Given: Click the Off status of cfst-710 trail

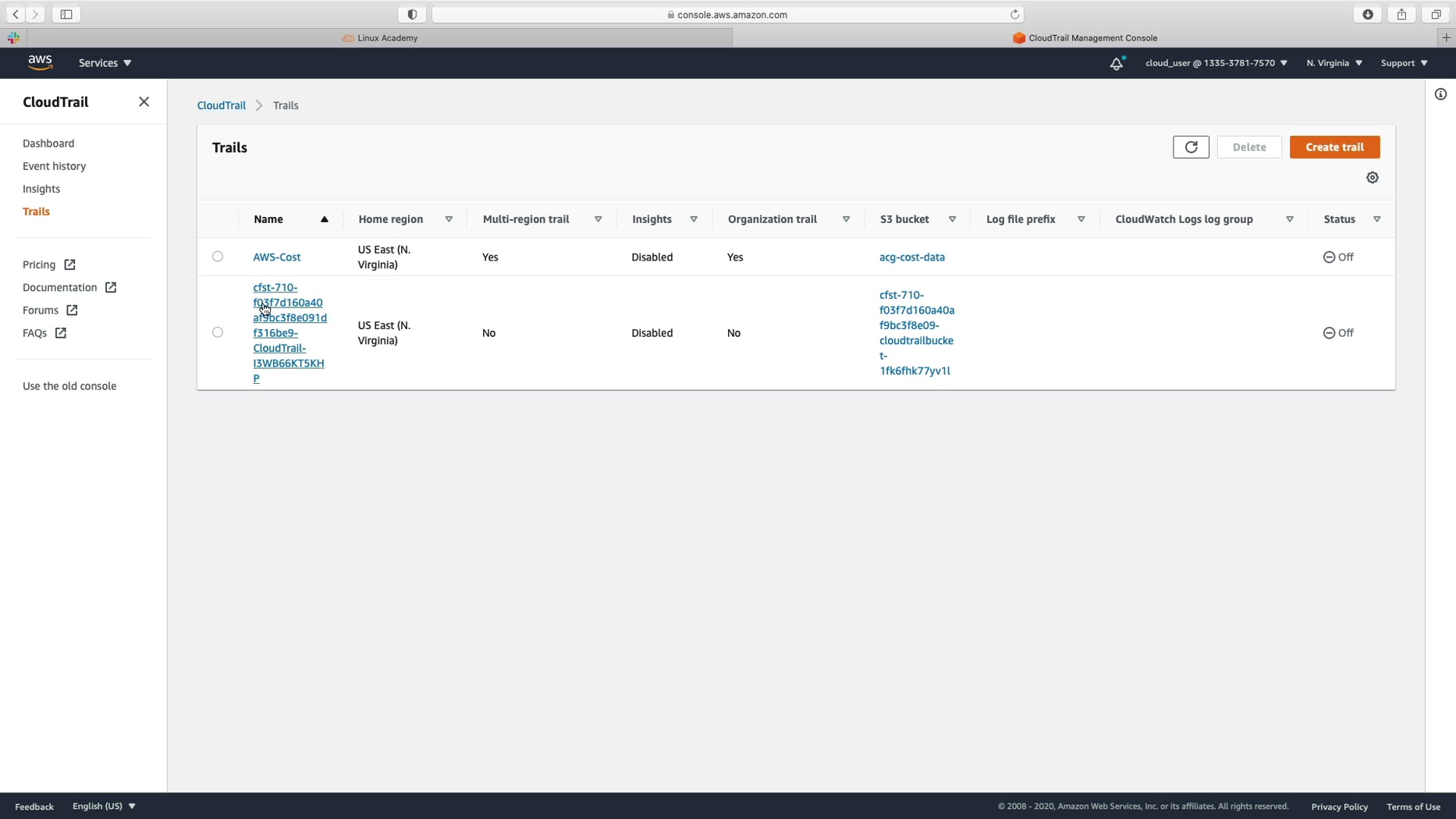Looking at the screenshot, I should (x=1338, y=333).
